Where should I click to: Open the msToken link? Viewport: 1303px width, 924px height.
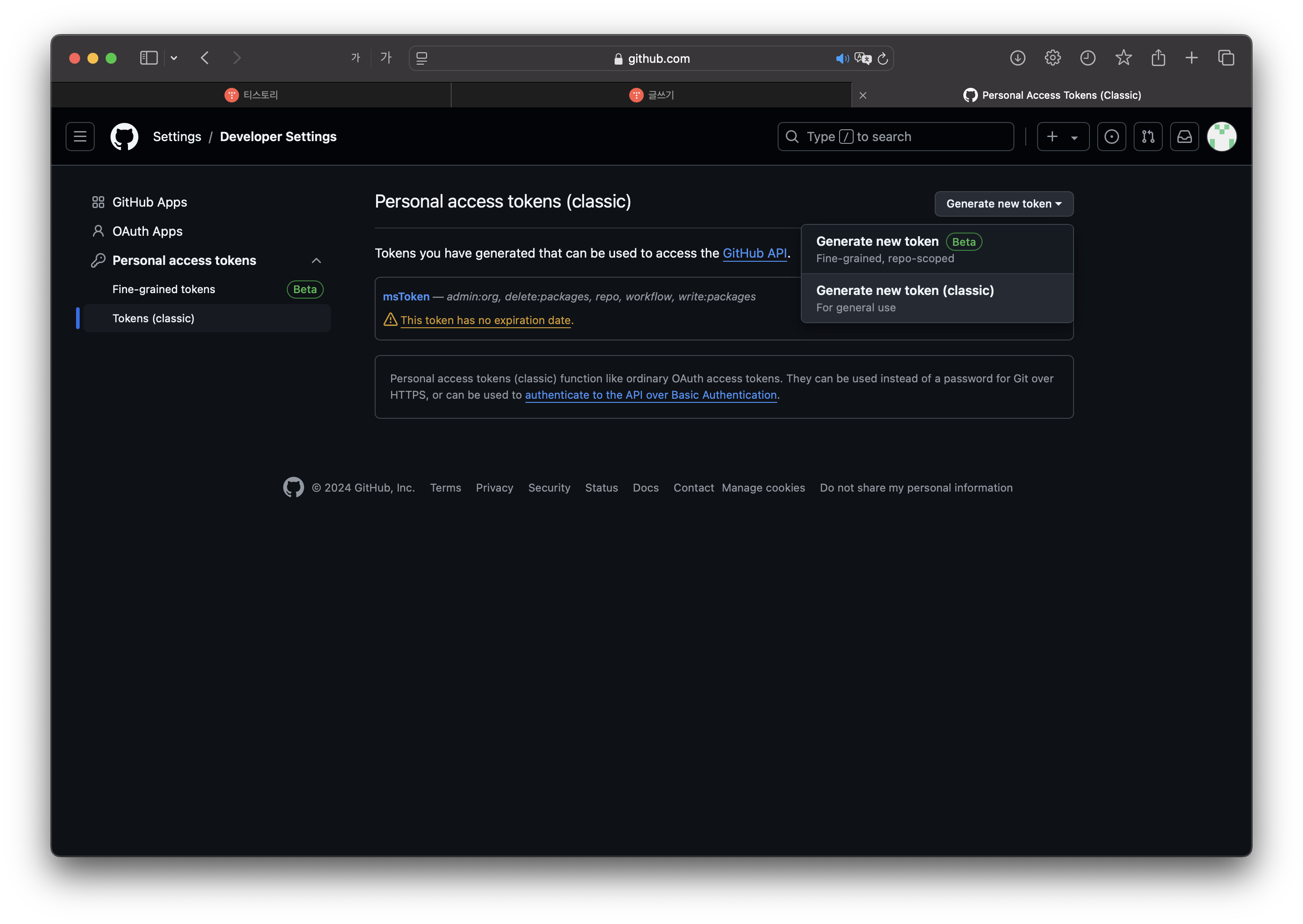(406, 296)
